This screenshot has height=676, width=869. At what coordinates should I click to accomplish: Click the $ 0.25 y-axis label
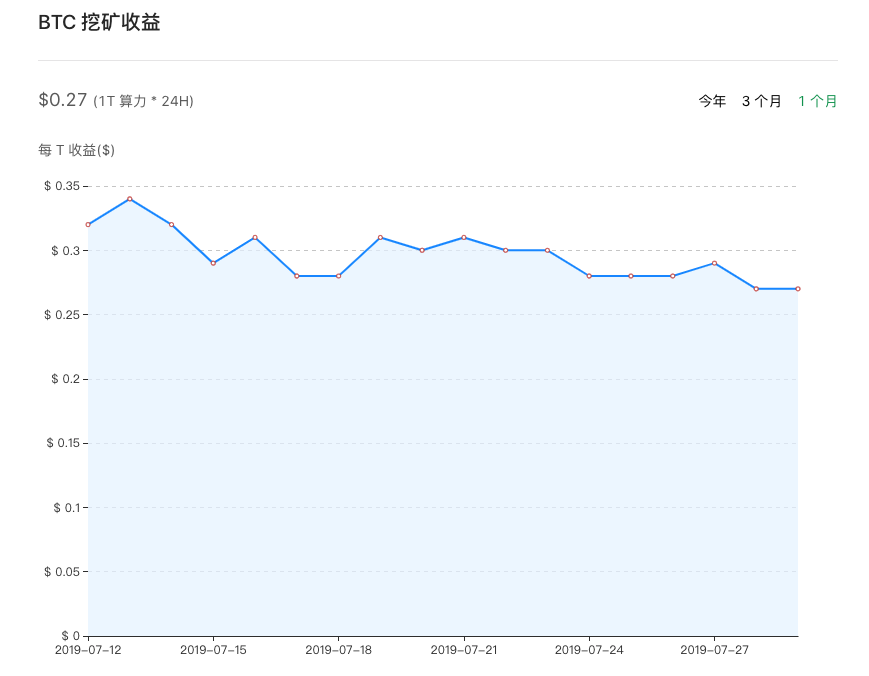coord(62,315)
